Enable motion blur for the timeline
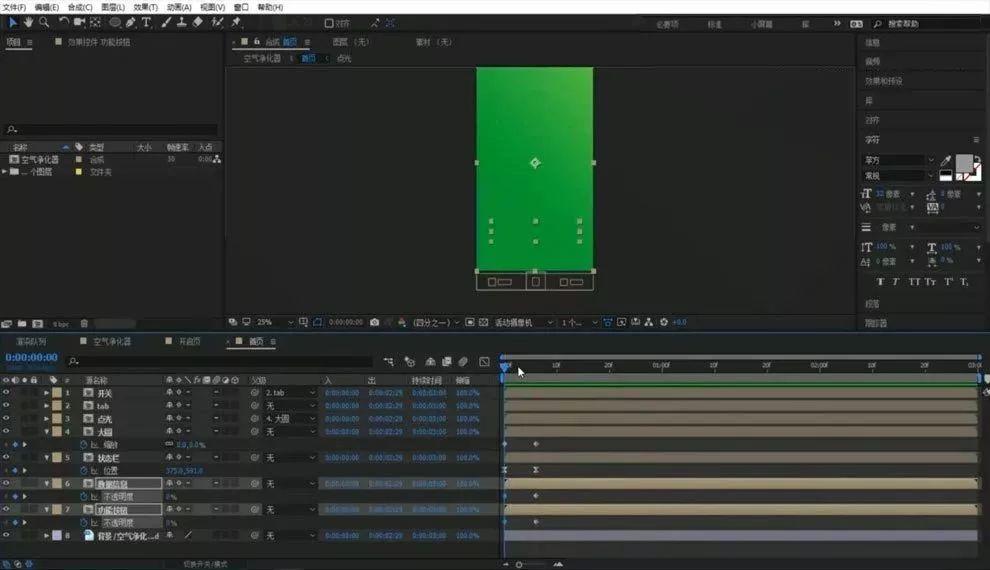Viewport: 990px width, 570px height. click(x=463, y=362)
